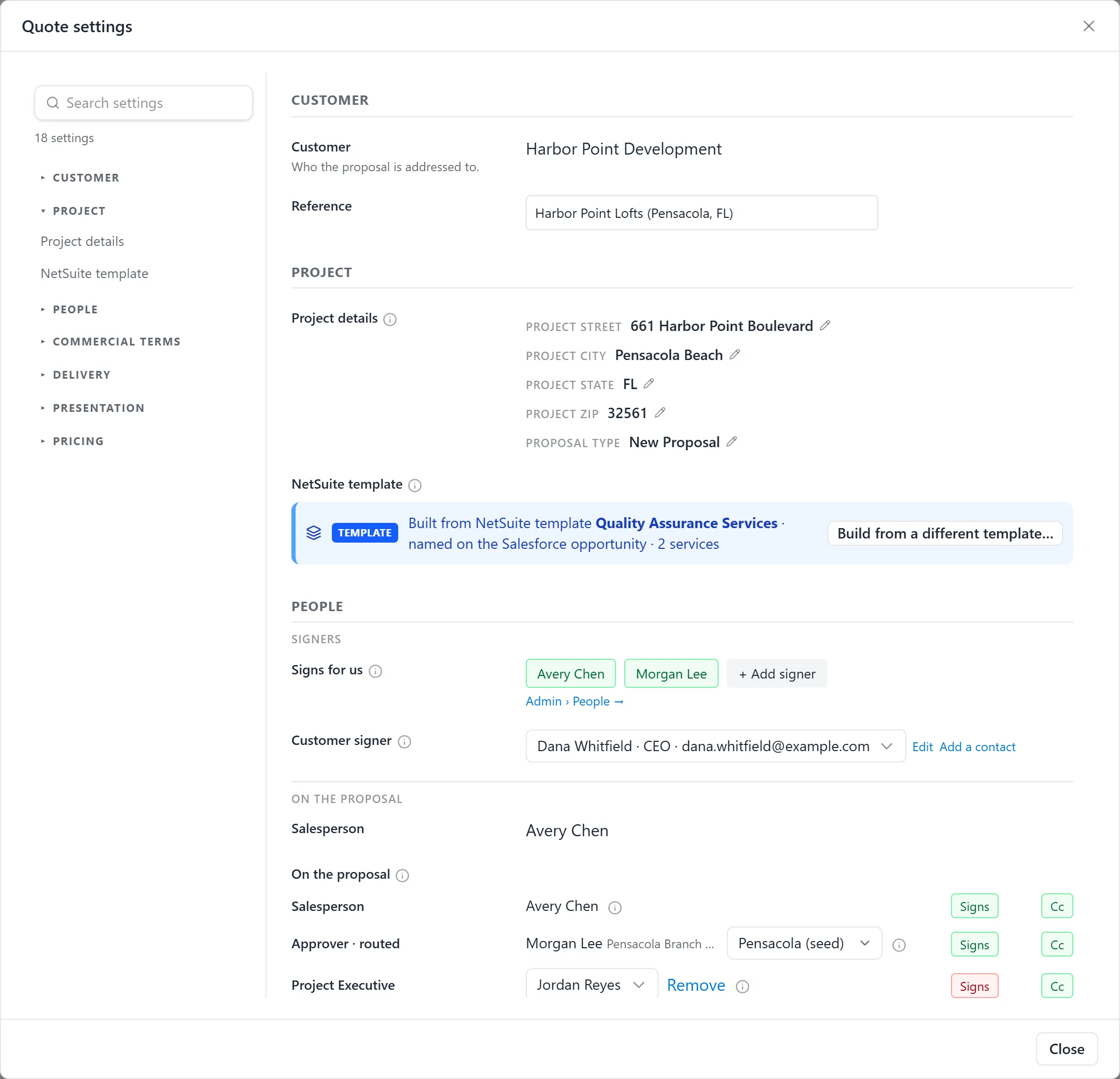Viewport: 1120px width, 1079px height.
Task: Toggle Signs for Approver routed row
Action: 974,945
